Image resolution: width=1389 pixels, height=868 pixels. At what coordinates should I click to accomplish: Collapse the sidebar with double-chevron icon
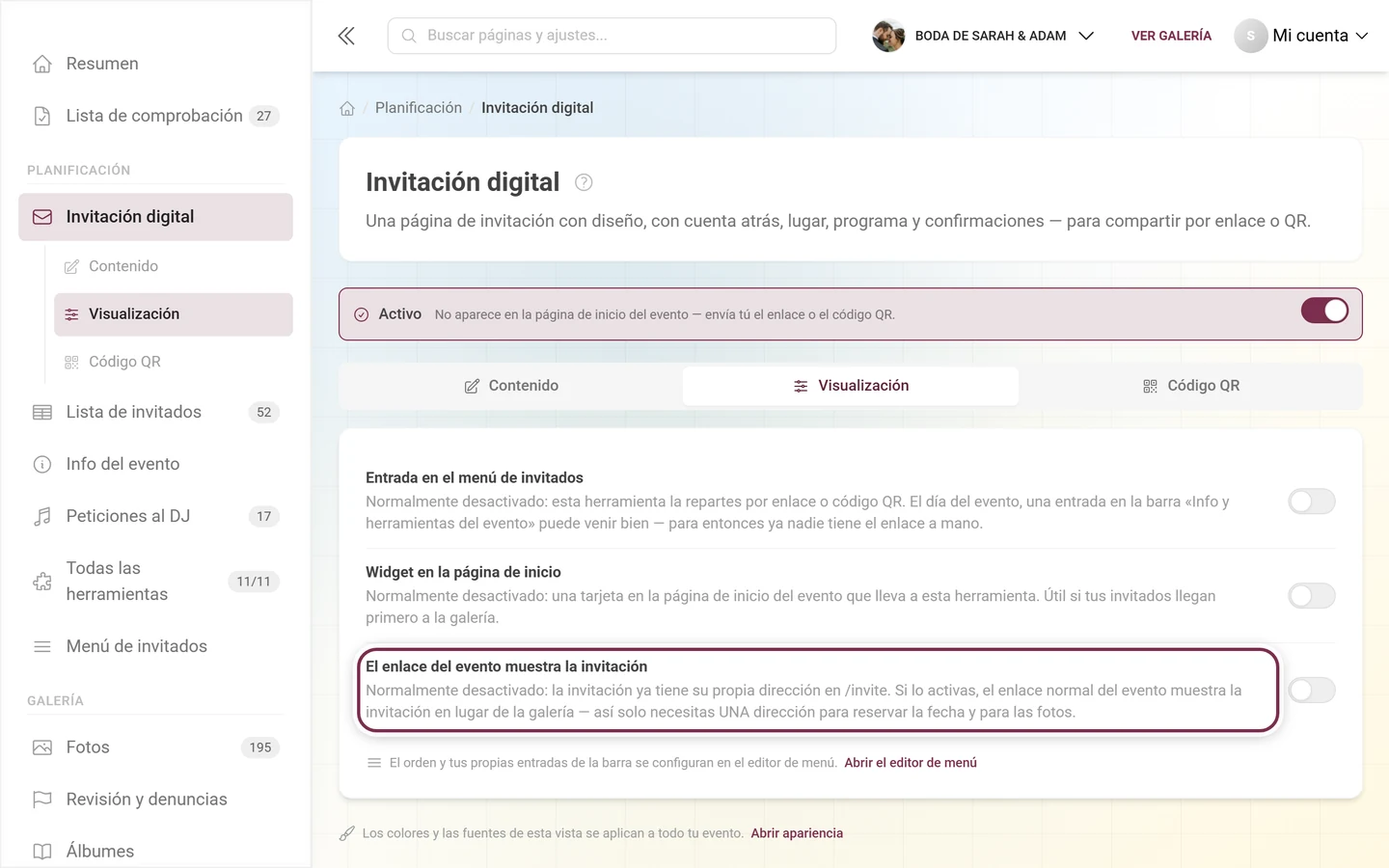click(346, 36)
